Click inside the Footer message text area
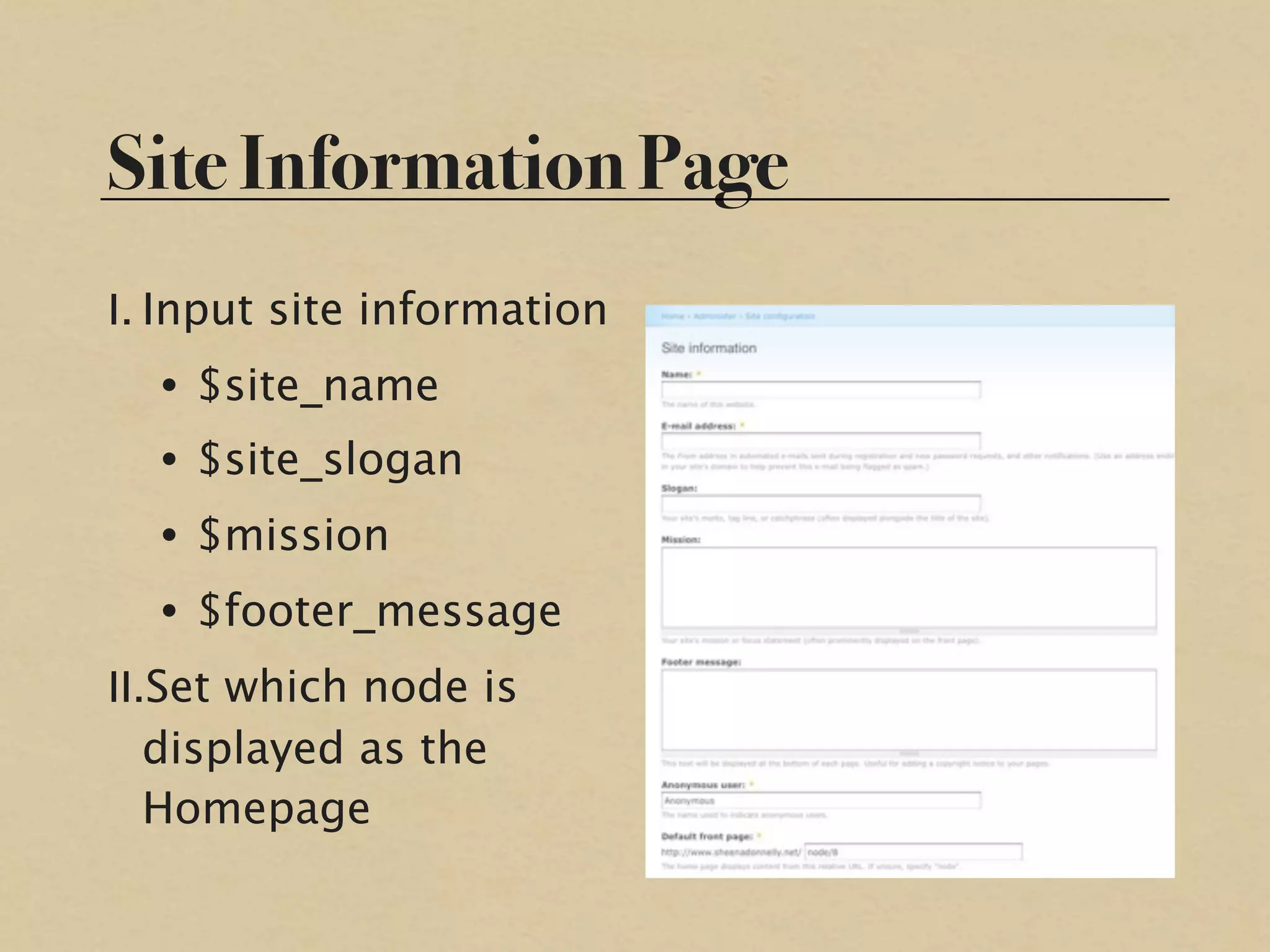 (908, 709)
